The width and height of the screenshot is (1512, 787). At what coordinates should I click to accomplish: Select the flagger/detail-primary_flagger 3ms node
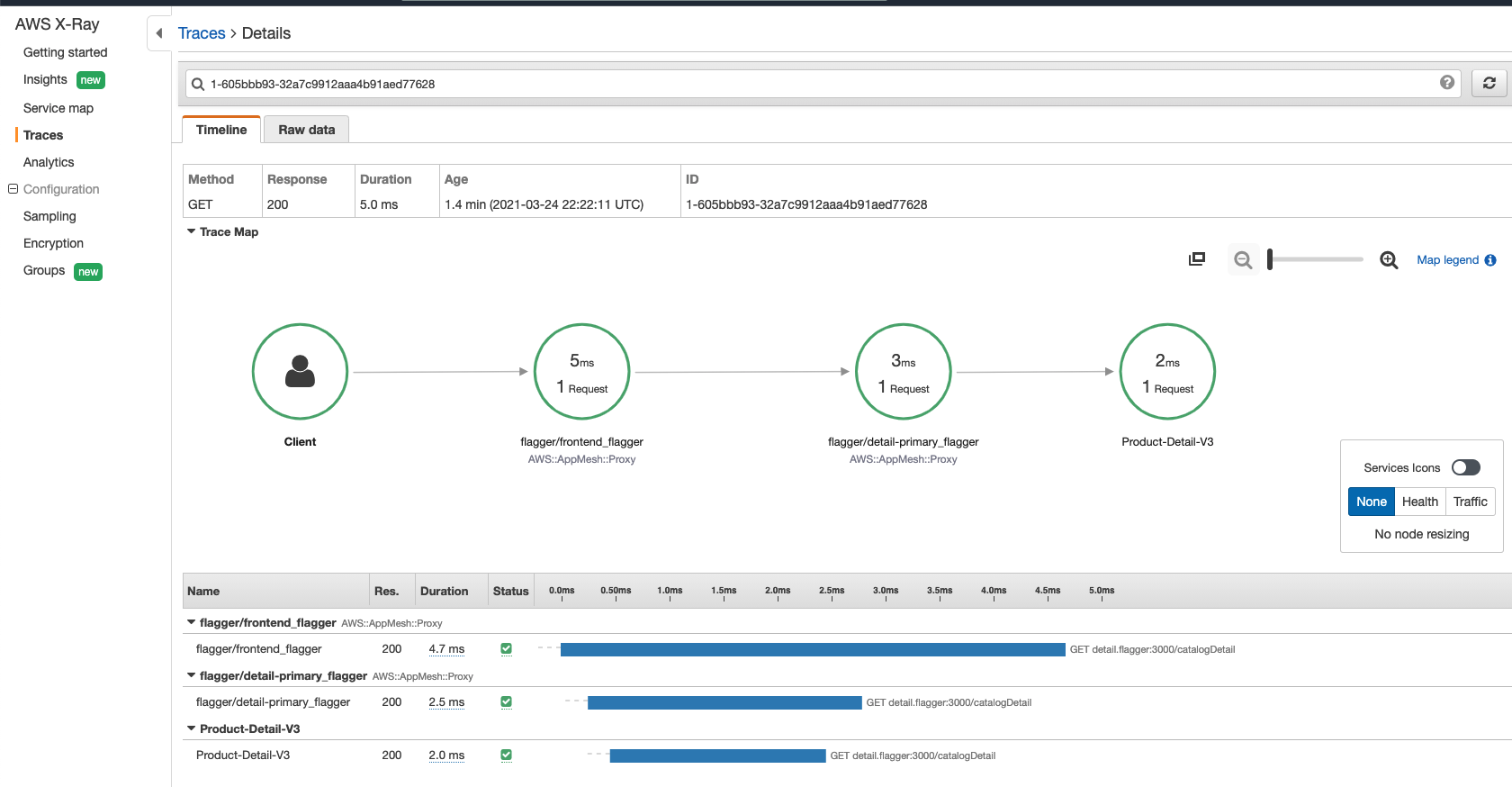pyautogui.click(x=904, y=371)
